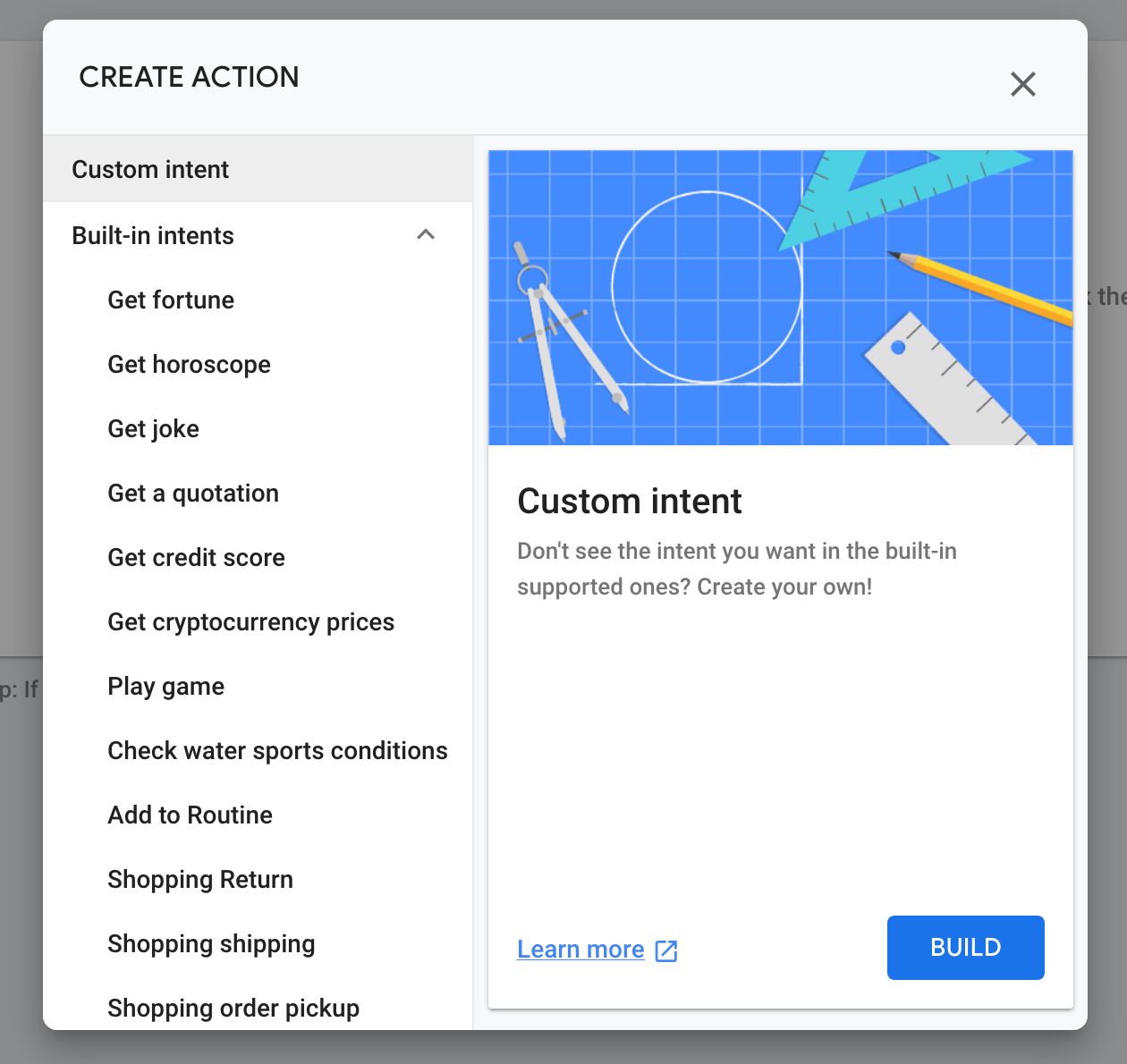The height and width of the screenshot is (1064, 1127).
Task: Click the Custom intent blueprint illustration
Action: point(780,298)
